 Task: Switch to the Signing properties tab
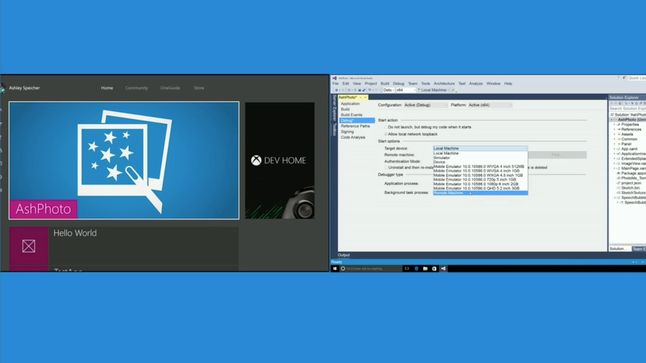point(347,132)
